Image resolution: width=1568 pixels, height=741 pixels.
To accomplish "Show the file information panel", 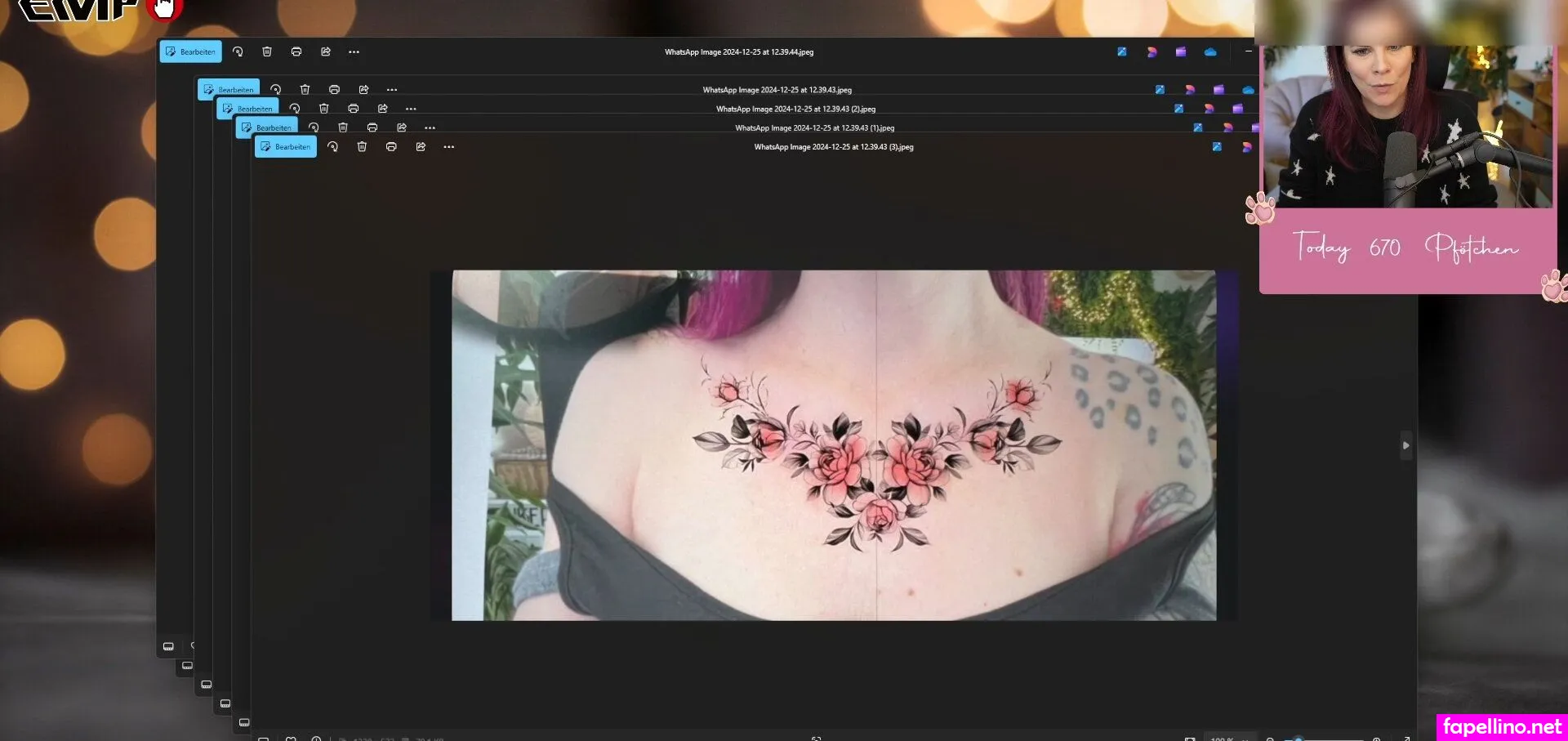I will point(318,739).
